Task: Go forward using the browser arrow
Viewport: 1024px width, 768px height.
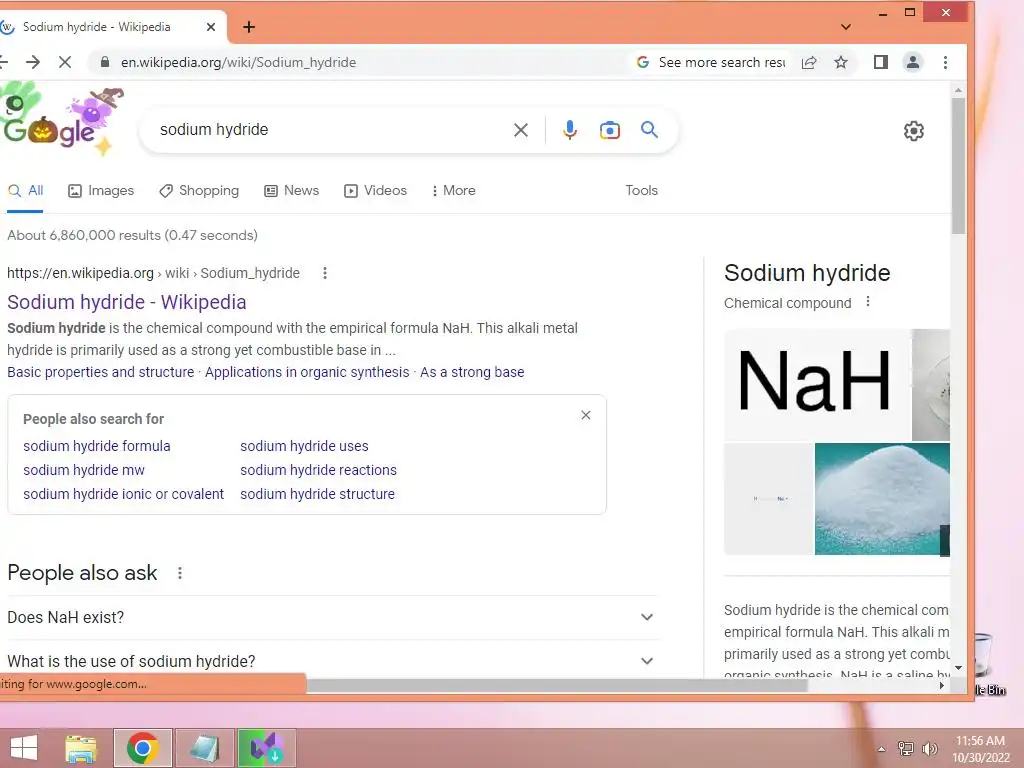Action: pos(33,62)
